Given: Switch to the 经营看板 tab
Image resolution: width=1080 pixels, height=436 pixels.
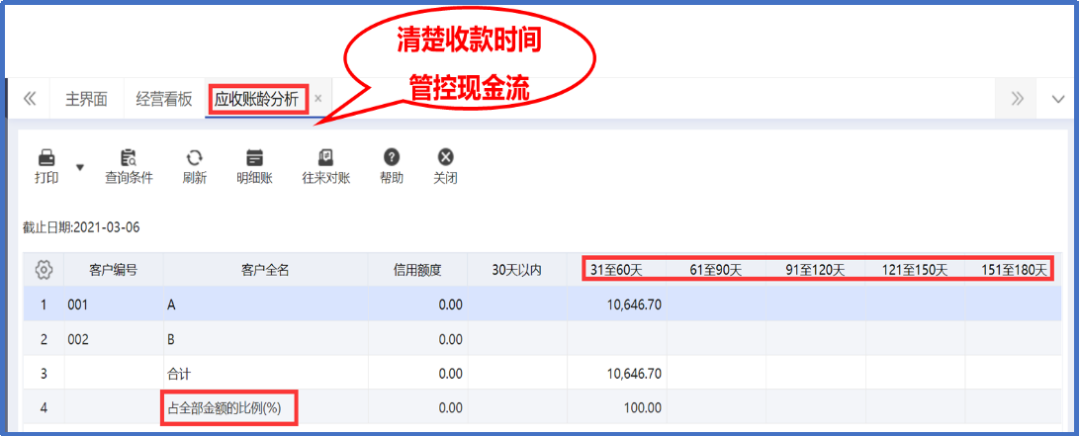Looking at the screenshot, I should point(164,100).
